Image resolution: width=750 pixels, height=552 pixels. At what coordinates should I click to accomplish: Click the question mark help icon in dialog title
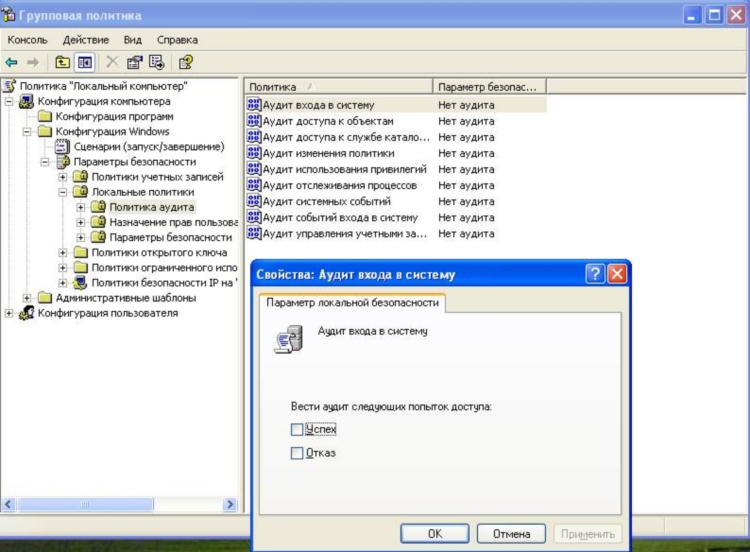click(595, 274)
